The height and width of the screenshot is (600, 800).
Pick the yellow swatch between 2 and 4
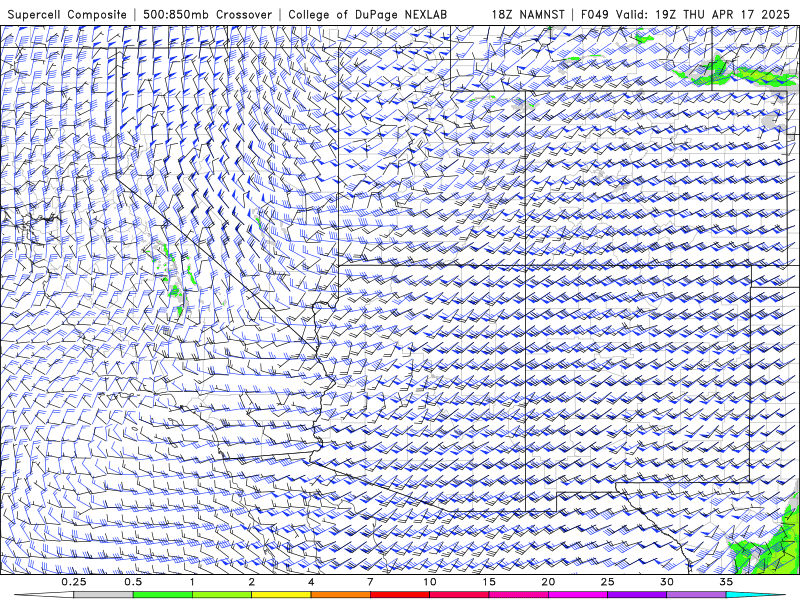[281, 595]
